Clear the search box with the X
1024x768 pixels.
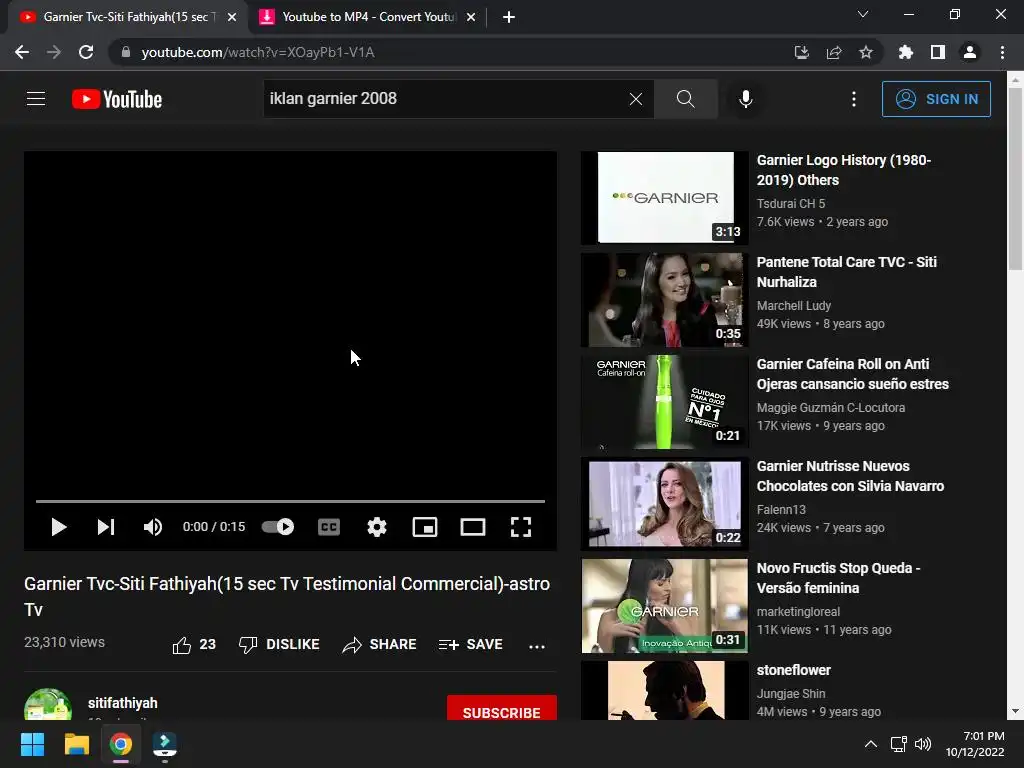point(635,99)
